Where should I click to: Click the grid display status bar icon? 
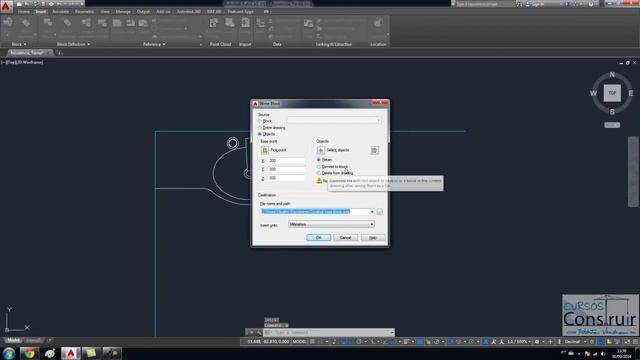click(312, 342)
